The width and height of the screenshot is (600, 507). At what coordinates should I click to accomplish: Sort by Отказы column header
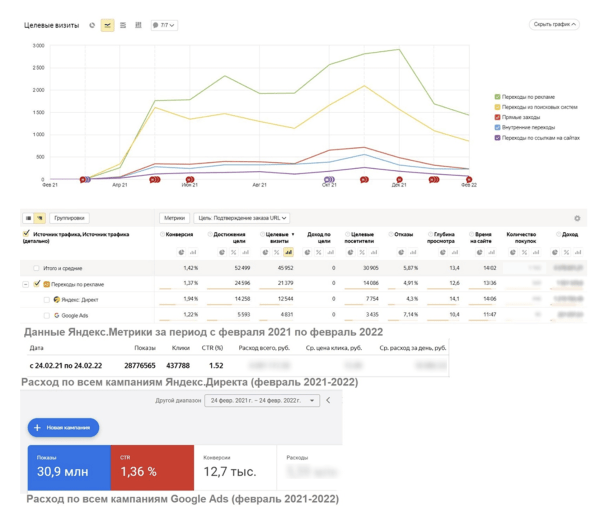[404, 234]
